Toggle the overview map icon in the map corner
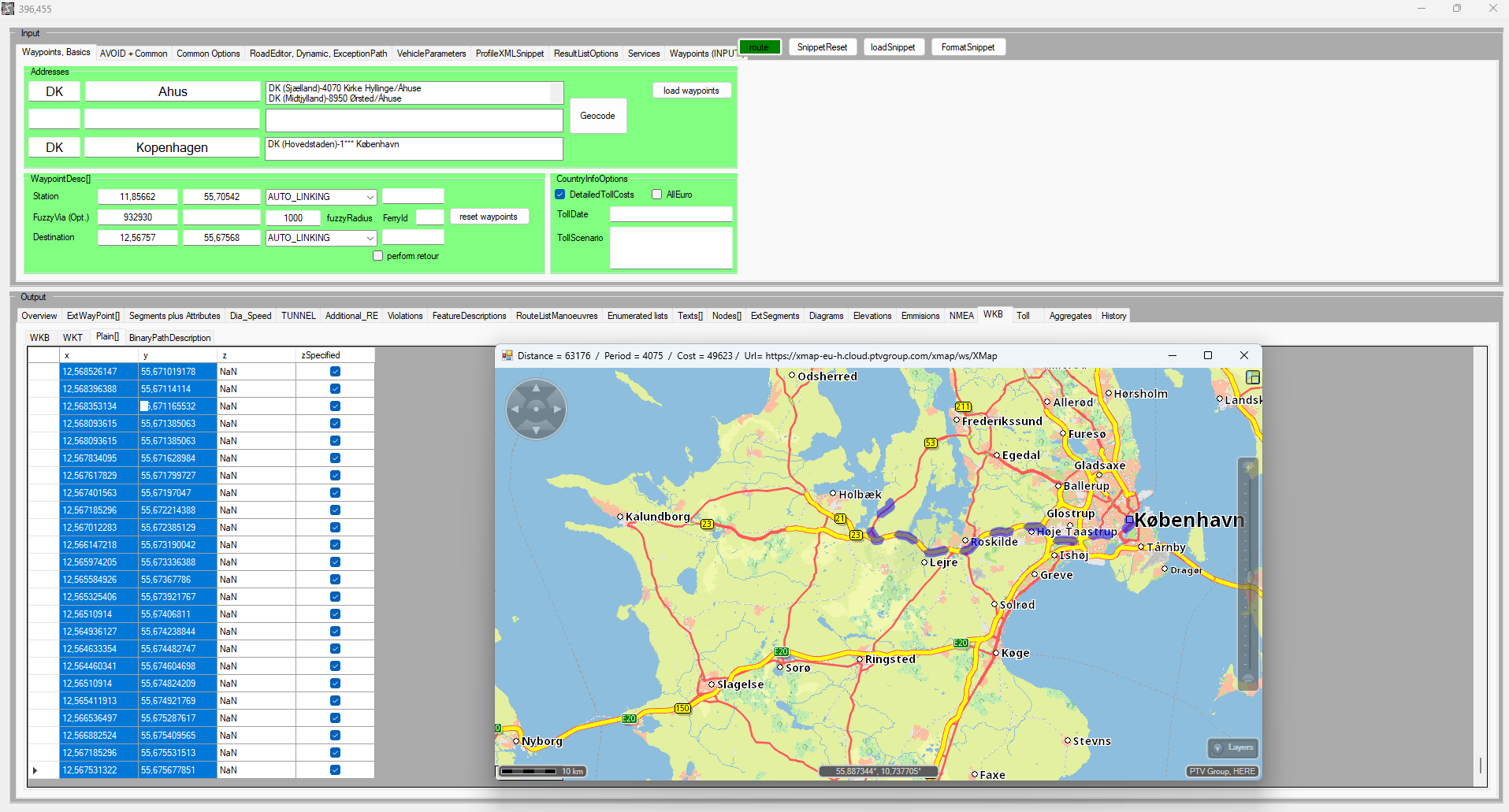The height and width of the screenshot is (812, 1509). click(1252, 378)
